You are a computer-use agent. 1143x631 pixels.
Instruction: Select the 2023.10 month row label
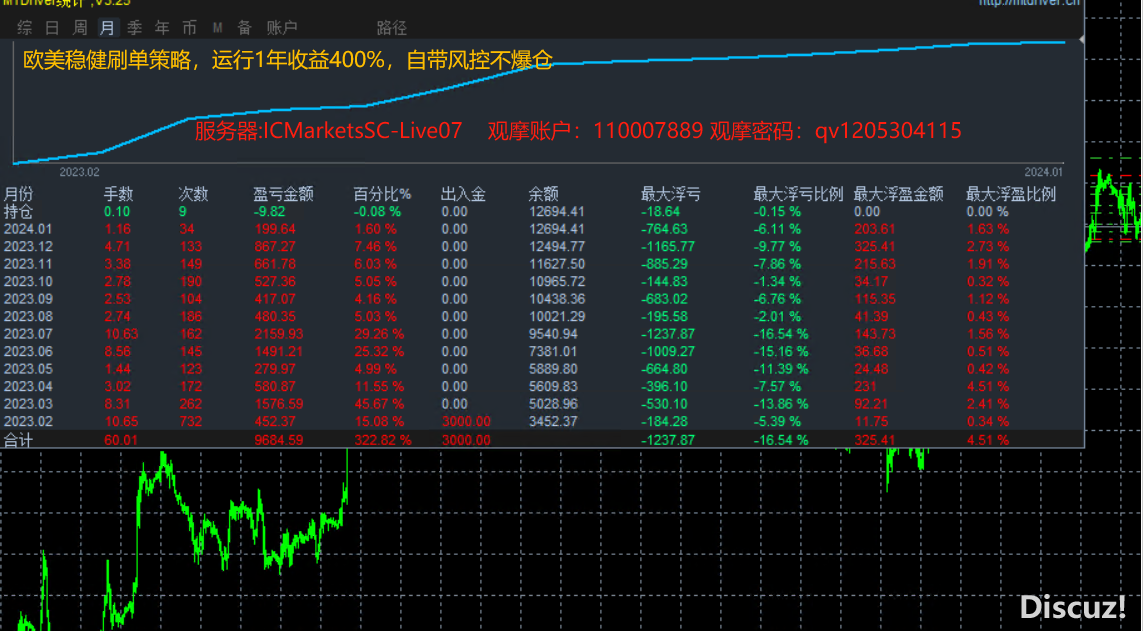point(28,281)
